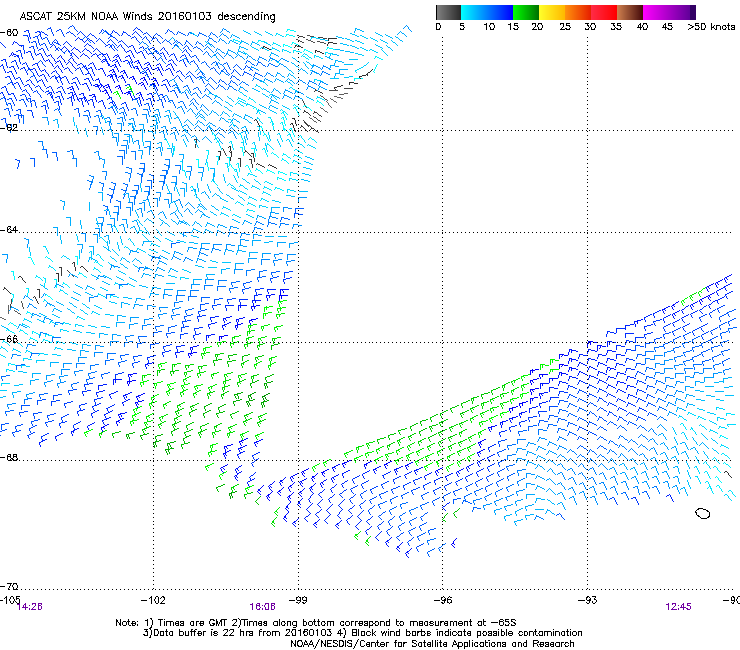Click the red 30-35 knots legend segment
The width and height of the screenshot is (740, 650).
tap(604, 12)
